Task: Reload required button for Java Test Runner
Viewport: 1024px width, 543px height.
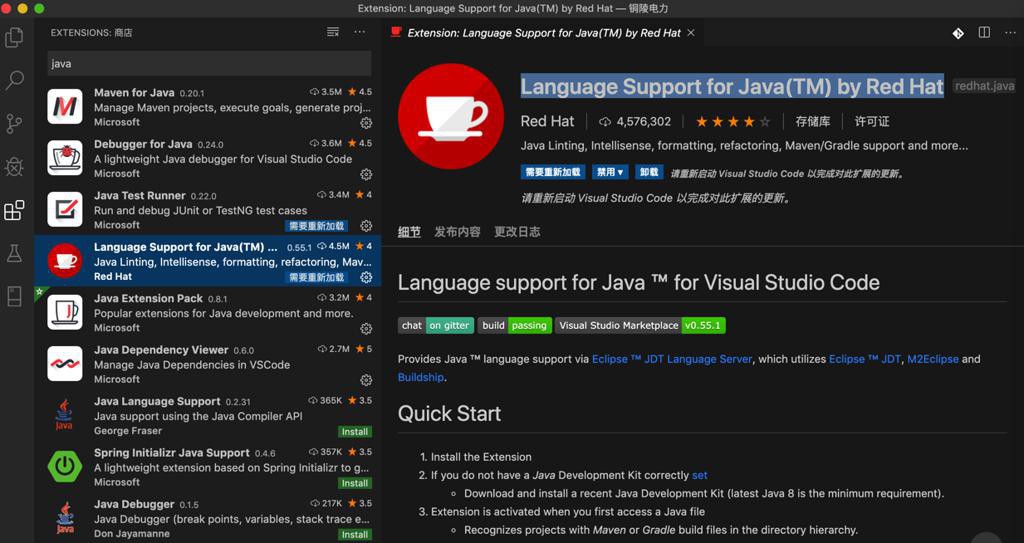Action: [x=317, y=226]
